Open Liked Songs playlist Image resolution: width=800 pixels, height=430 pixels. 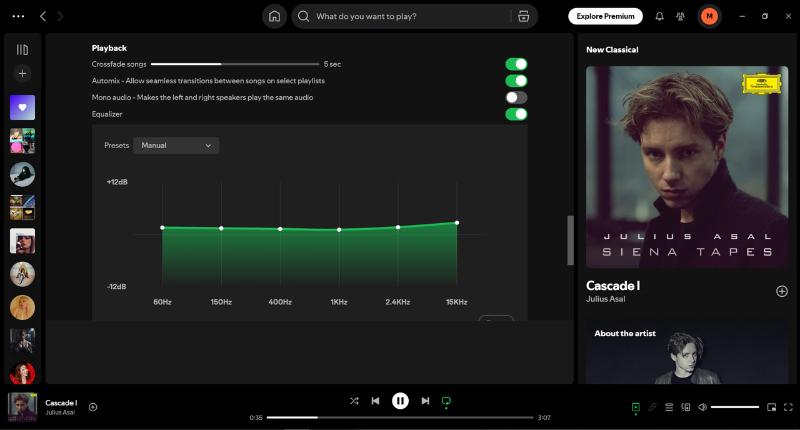tap(22, 107)
